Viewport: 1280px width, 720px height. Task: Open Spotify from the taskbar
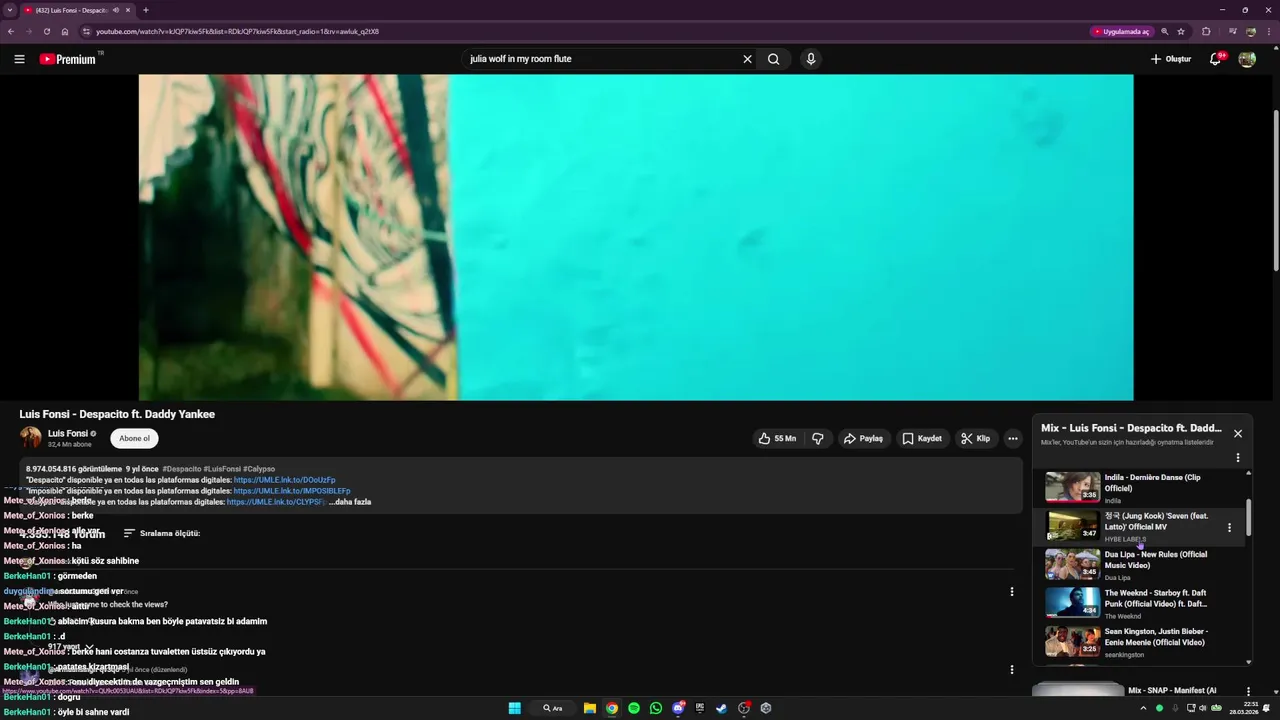point(634,708)
